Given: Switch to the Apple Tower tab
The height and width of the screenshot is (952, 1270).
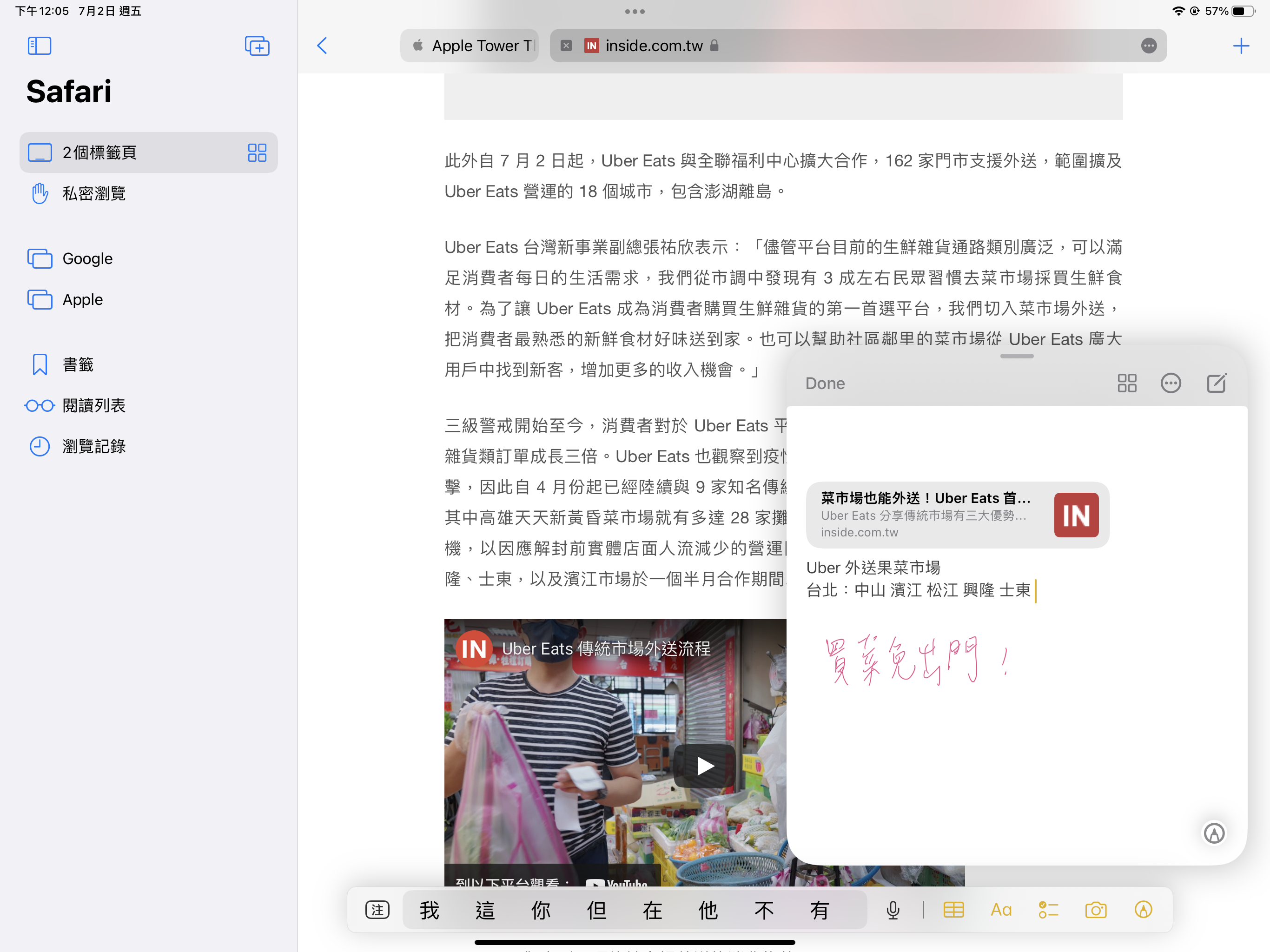Looking at the screenshot, I should click(x=470, y=46).
